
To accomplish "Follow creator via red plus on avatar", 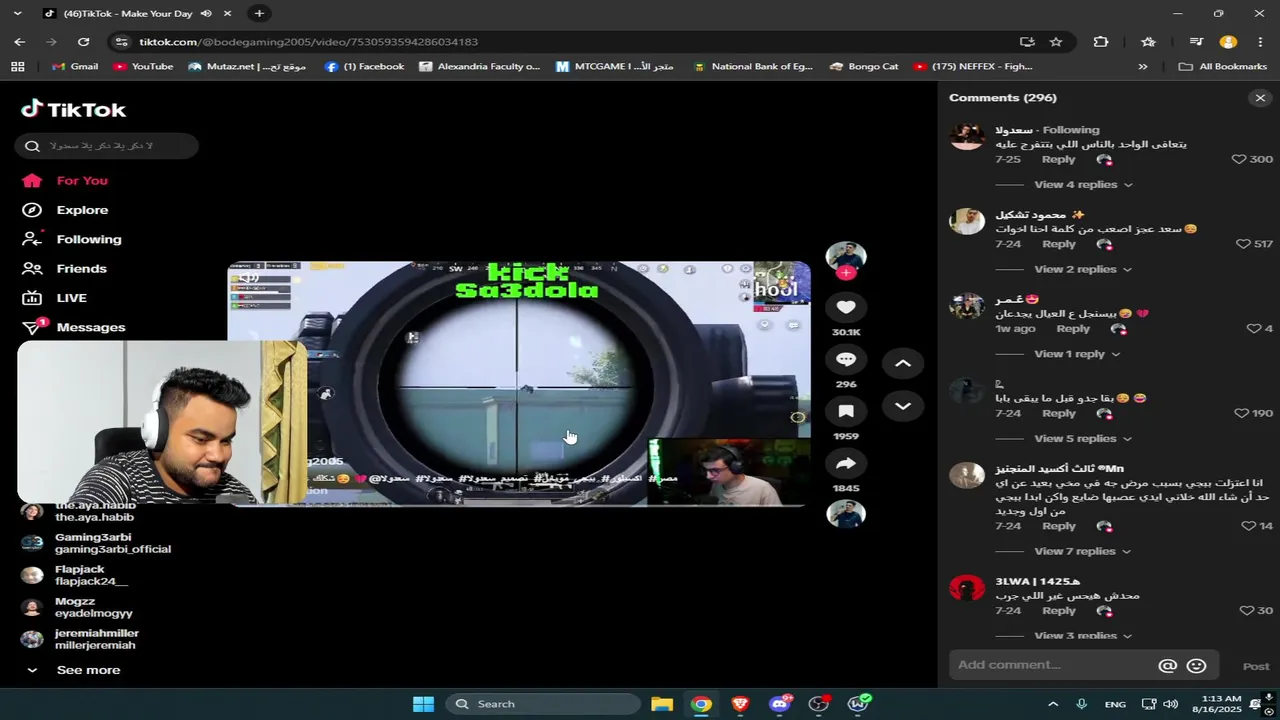I will click(846, 273).
